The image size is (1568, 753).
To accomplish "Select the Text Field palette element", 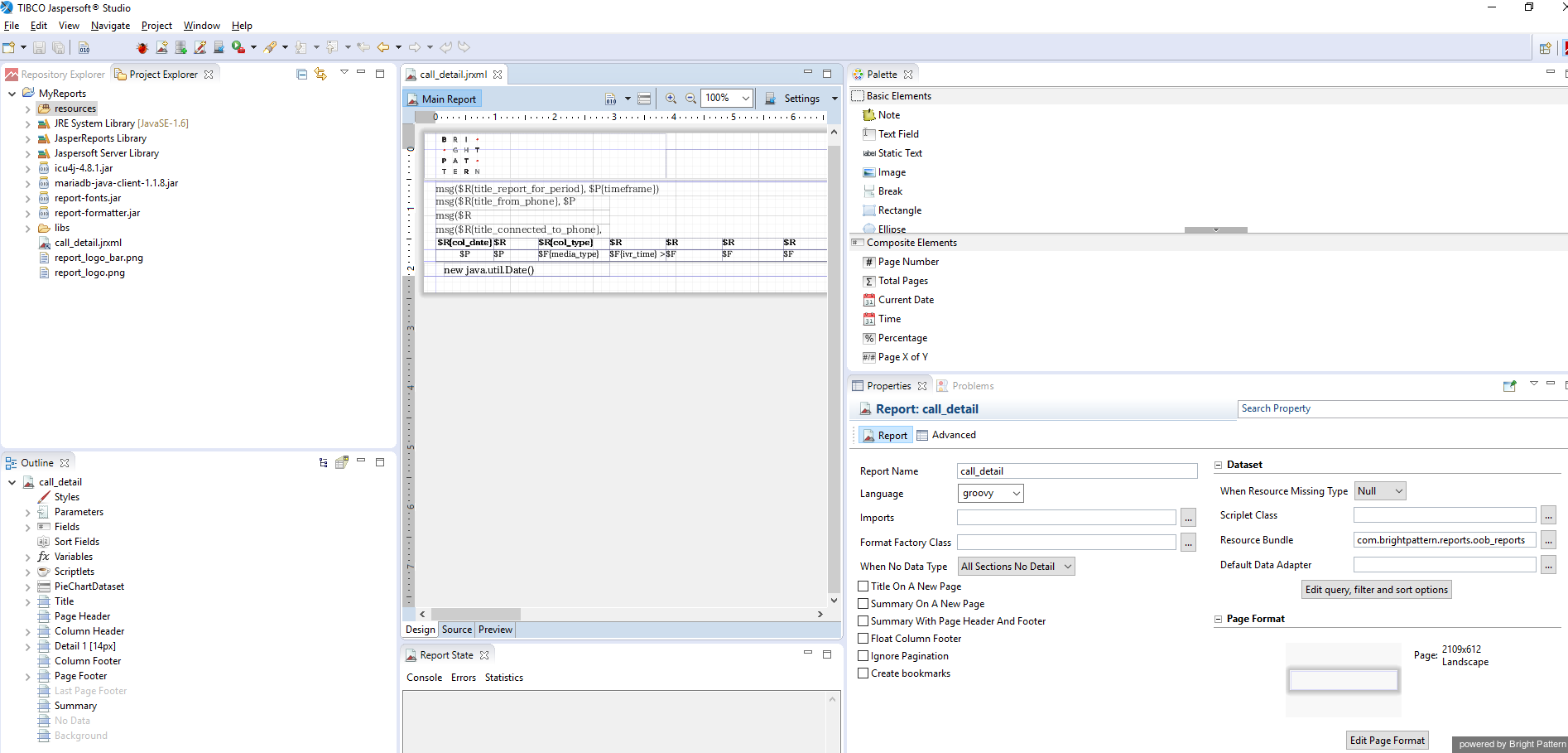I will point(891,134).
